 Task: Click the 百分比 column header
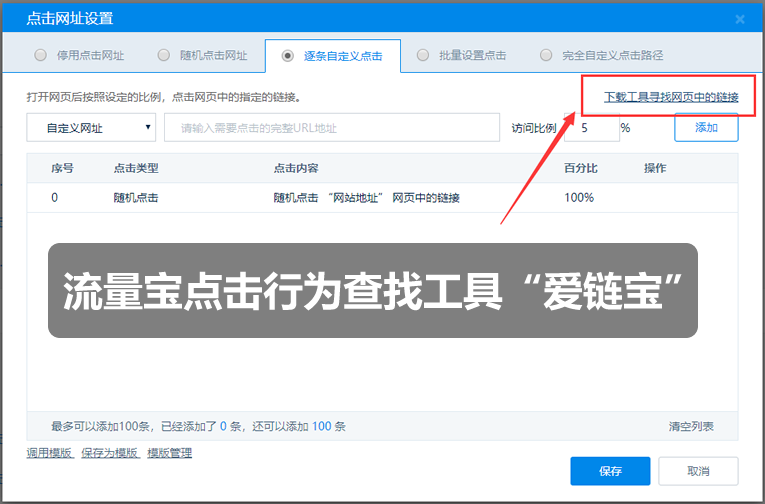[581, 168]
